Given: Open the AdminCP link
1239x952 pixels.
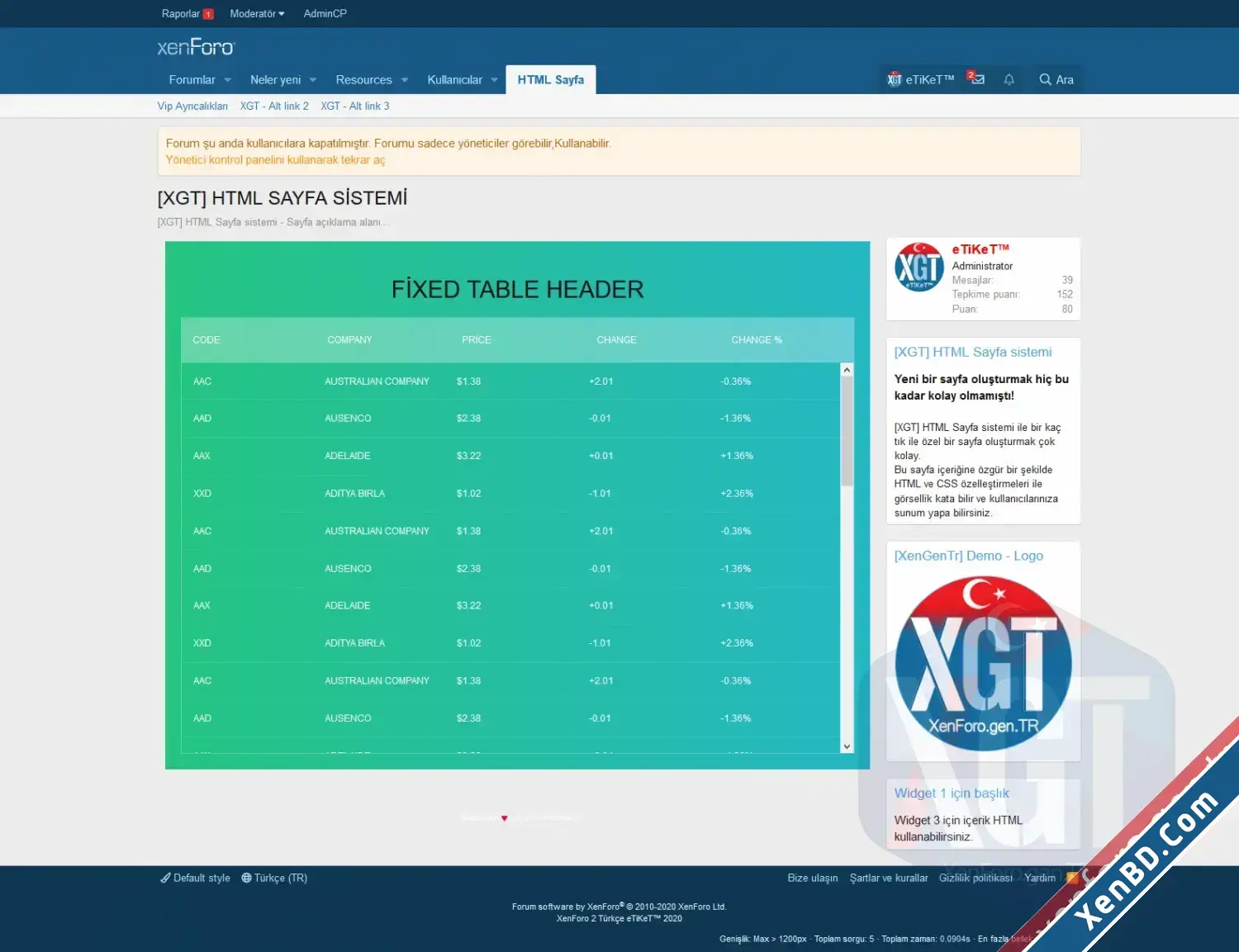Looking at the screenshot, I should click(x=325, y=13).
